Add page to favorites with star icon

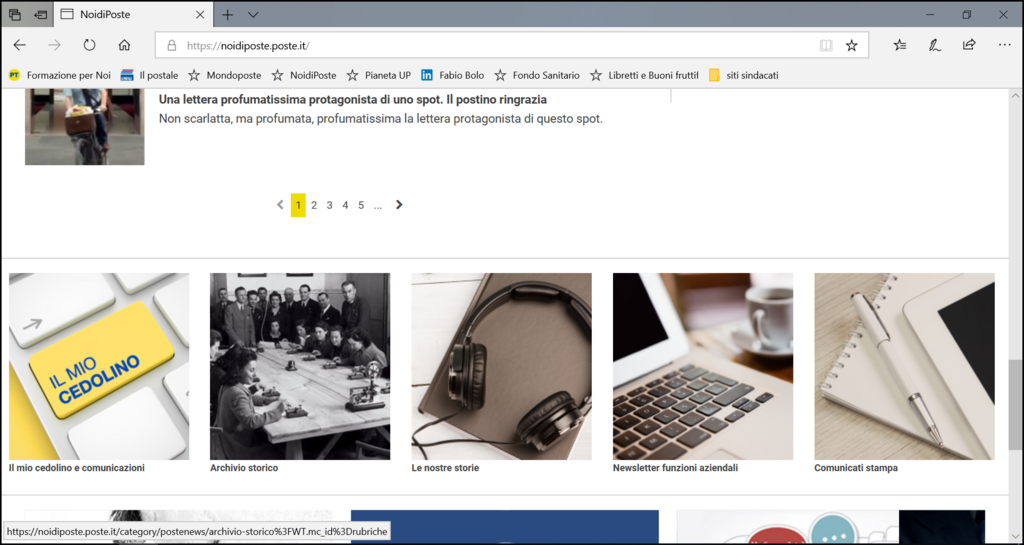(852, 45)
